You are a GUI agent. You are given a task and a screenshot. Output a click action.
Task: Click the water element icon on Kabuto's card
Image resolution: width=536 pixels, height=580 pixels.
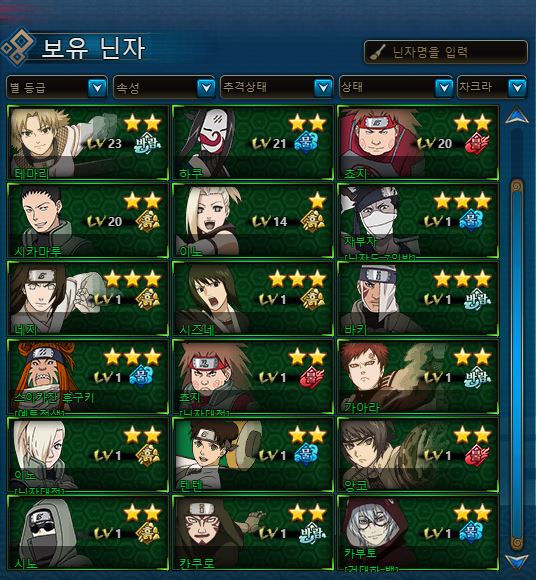(471, 533)
